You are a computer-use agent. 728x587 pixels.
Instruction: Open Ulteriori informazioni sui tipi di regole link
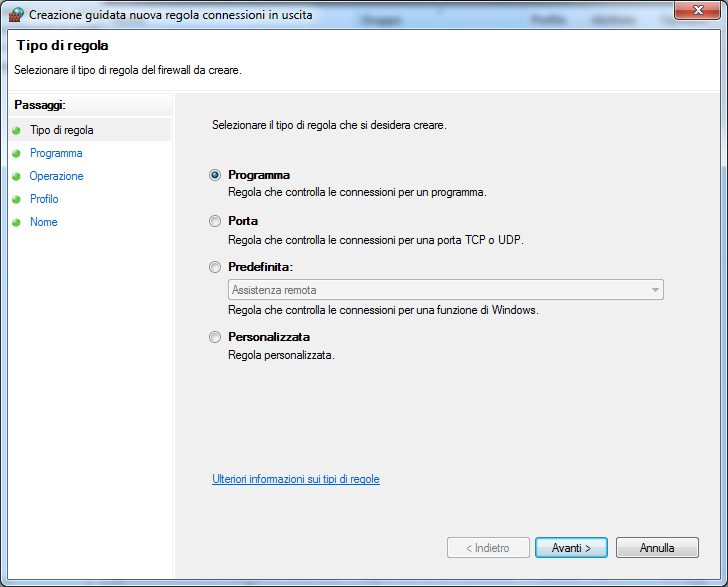[x=296, y=479]
